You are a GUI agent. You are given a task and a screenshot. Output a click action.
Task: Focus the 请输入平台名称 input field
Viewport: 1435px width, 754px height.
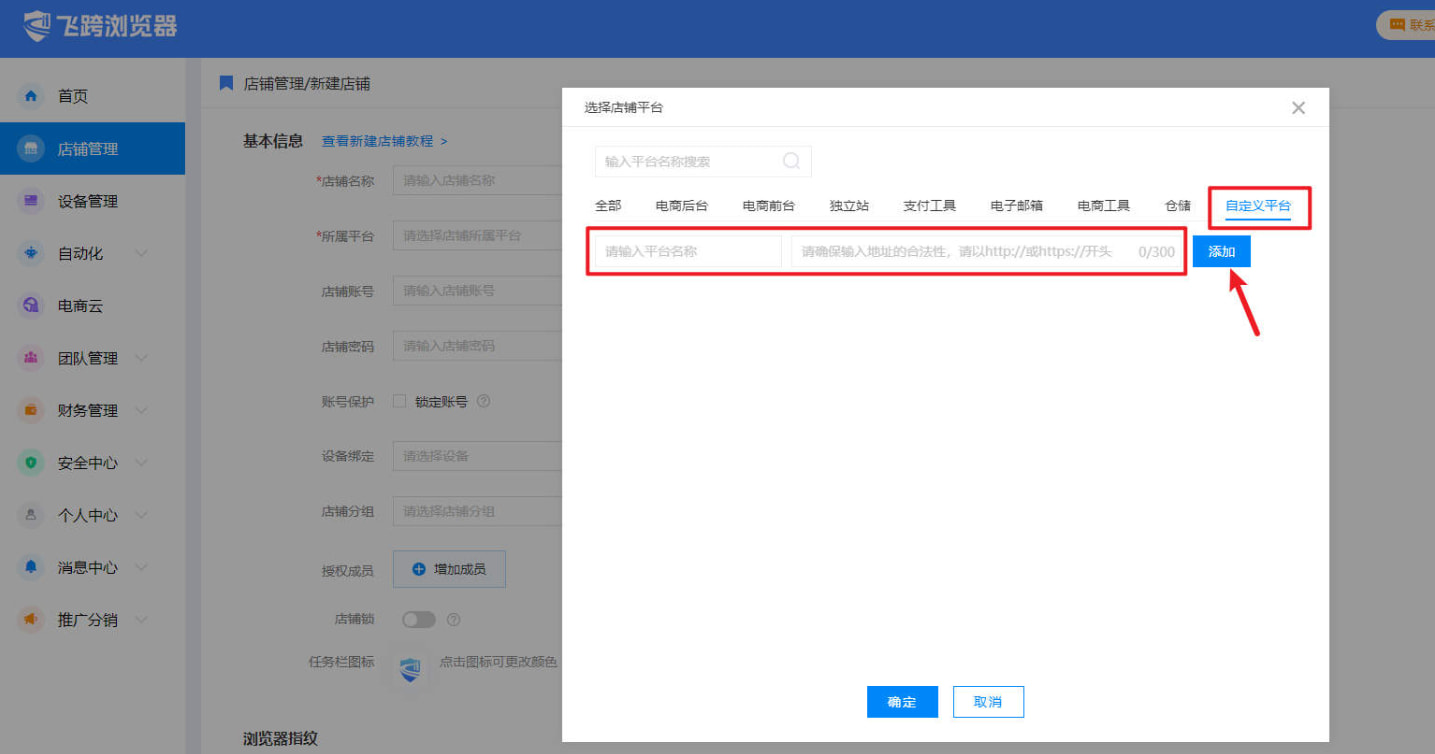click(x=688, y=252)
